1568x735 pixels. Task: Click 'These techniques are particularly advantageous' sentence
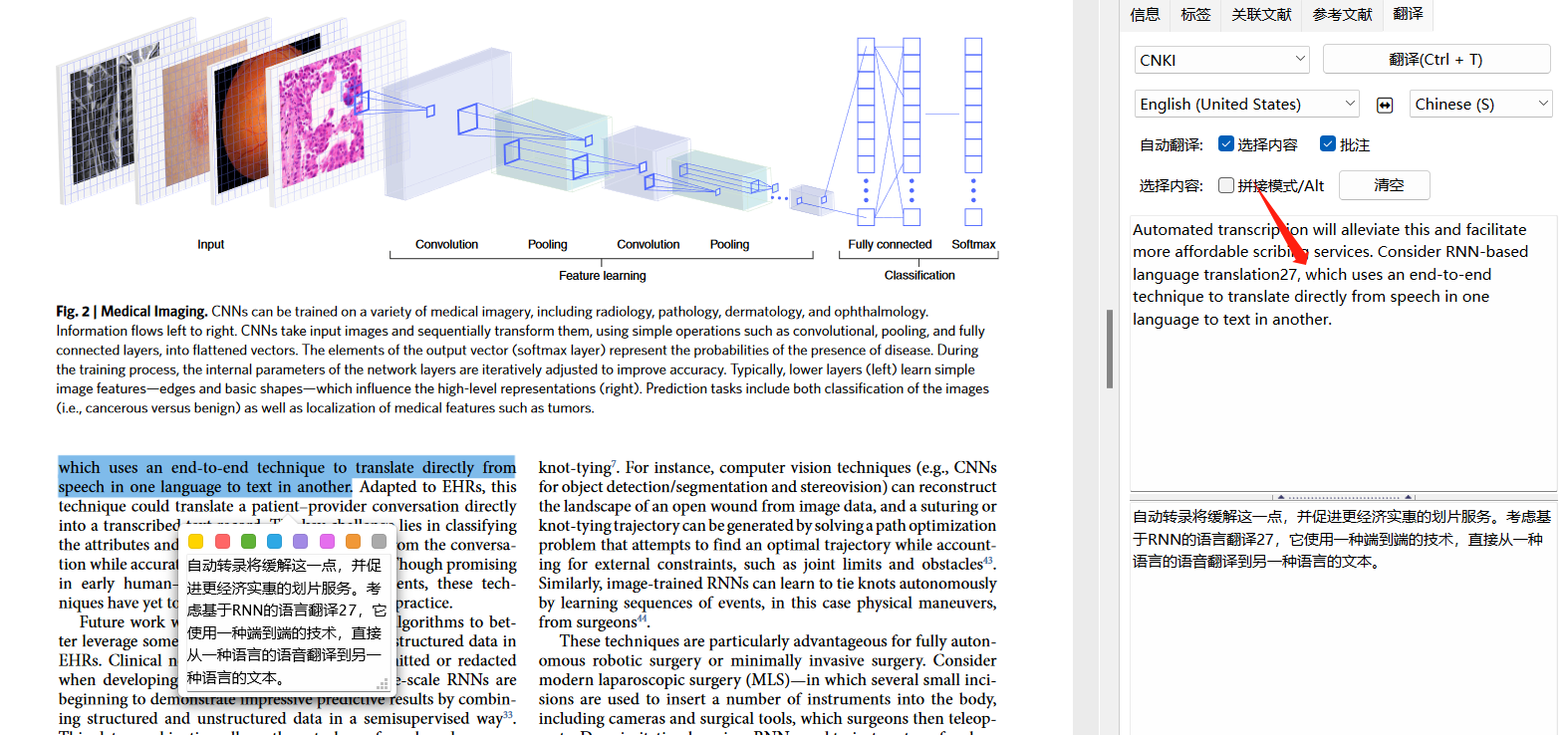coord(722,641)
